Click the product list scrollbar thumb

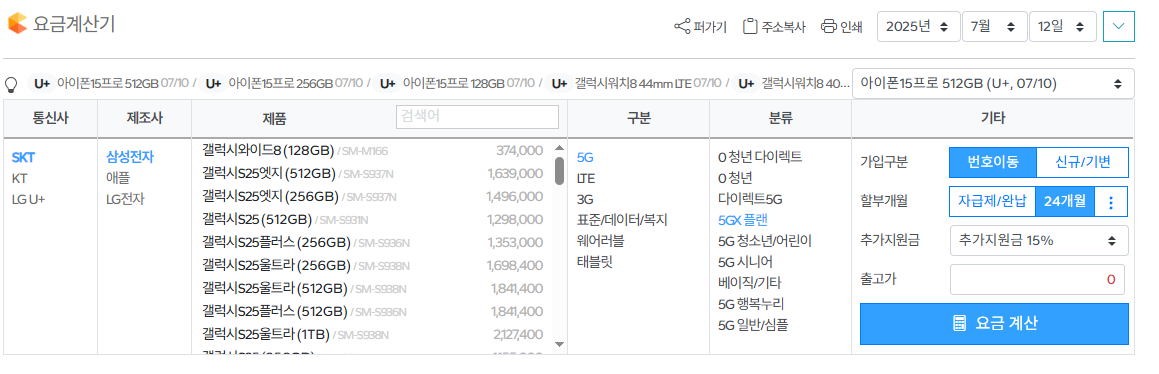560,171
